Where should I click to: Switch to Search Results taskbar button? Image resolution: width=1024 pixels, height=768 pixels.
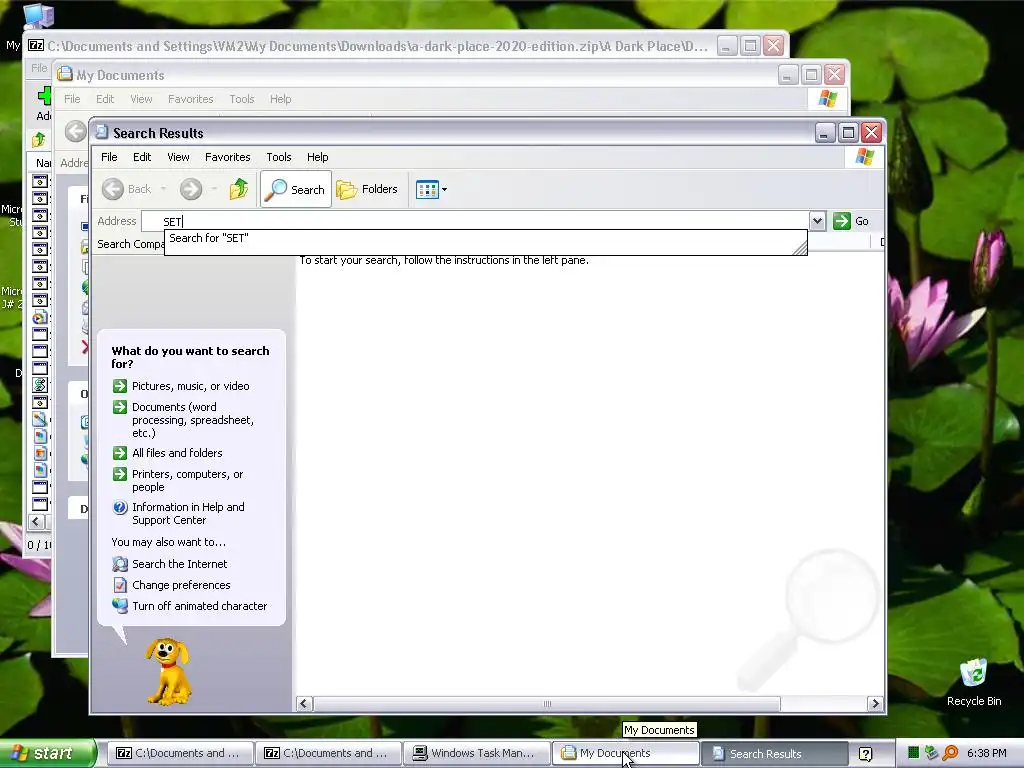773,753
